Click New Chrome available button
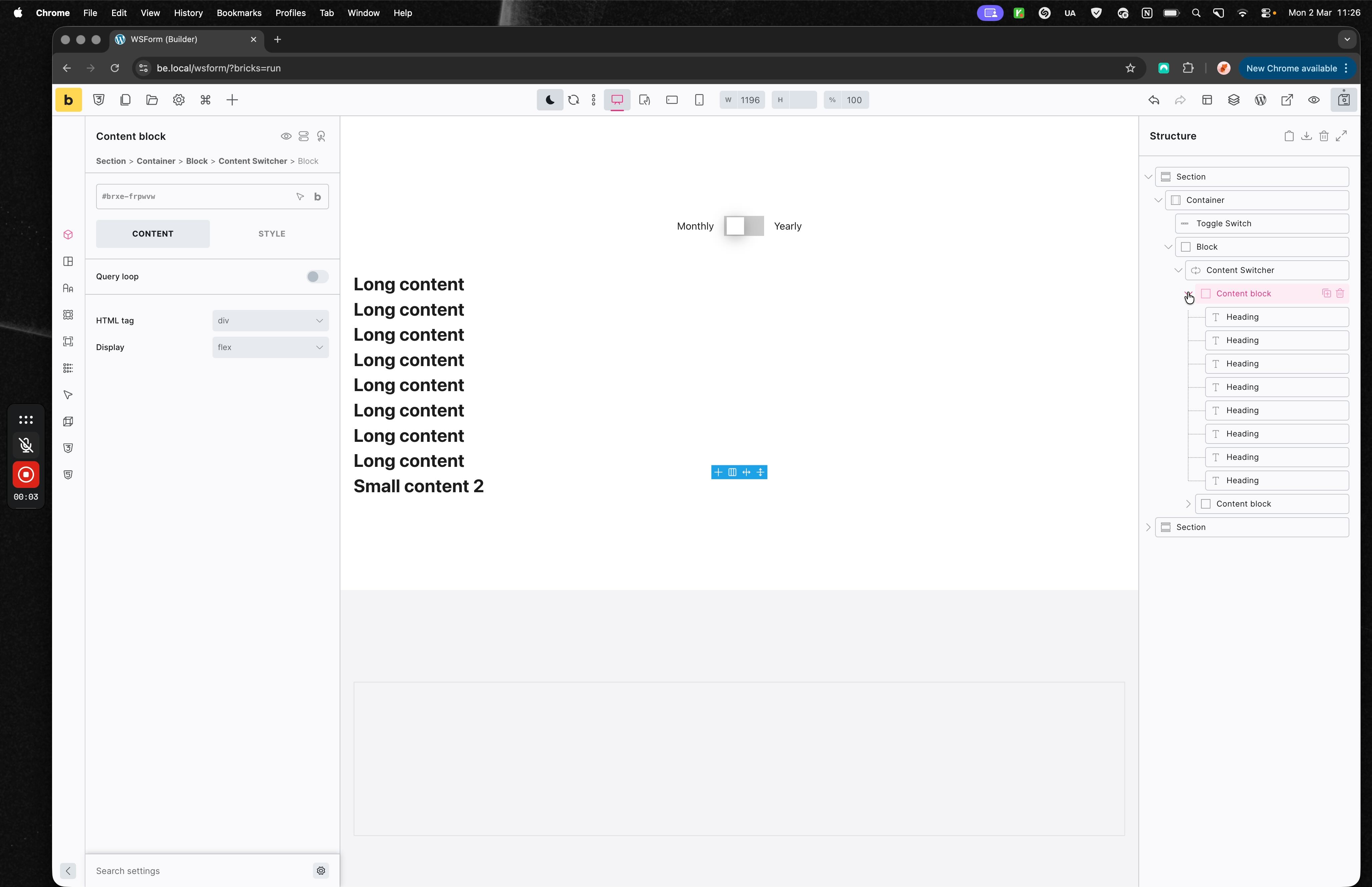The width and height of the screenshot is (1372, 887). click(1291, 68)
